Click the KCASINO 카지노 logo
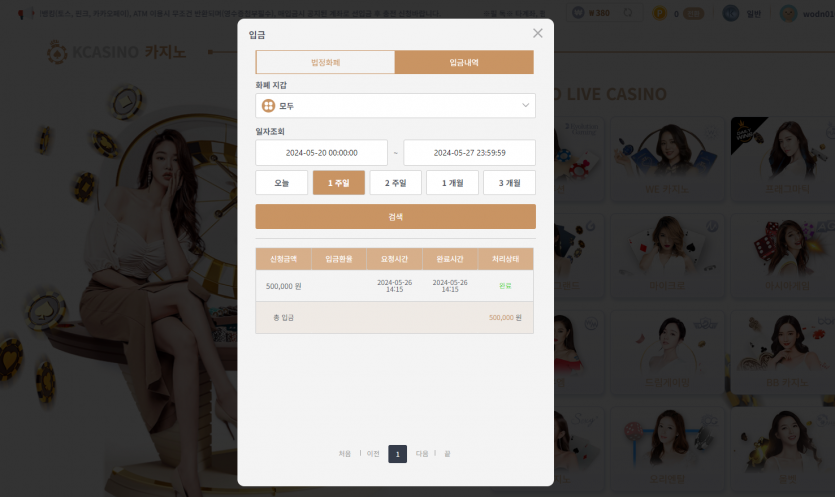835x497 pixels. tap(117, 52)
